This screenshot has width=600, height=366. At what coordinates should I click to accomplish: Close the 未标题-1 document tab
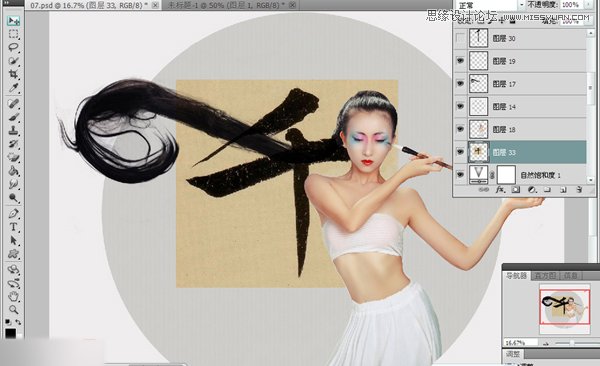(x=292, y=5)
